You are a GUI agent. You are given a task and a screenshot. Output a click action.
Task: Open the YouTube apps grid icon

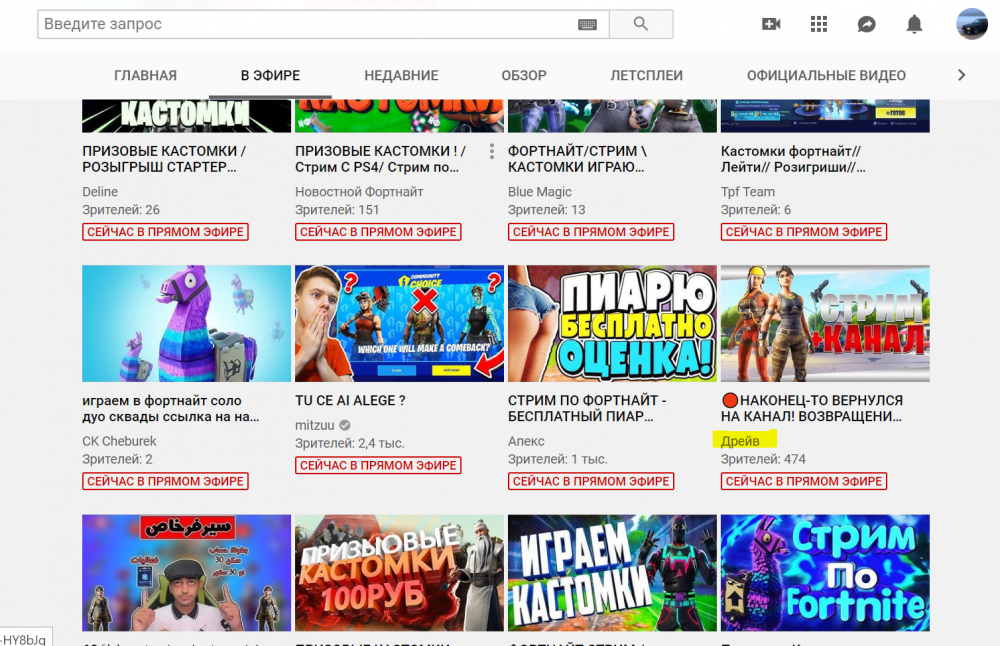819,24
